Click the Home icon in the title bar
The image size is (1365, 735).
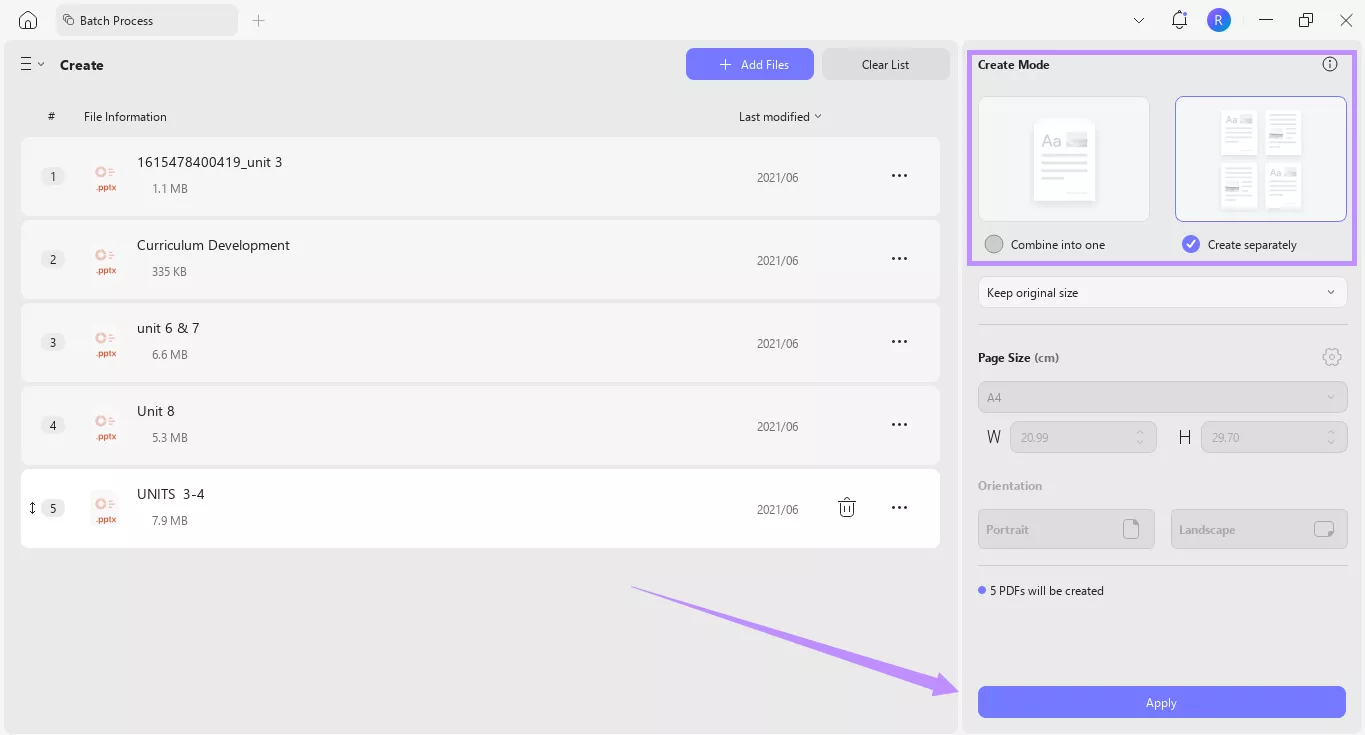click(x=27, y=19)
